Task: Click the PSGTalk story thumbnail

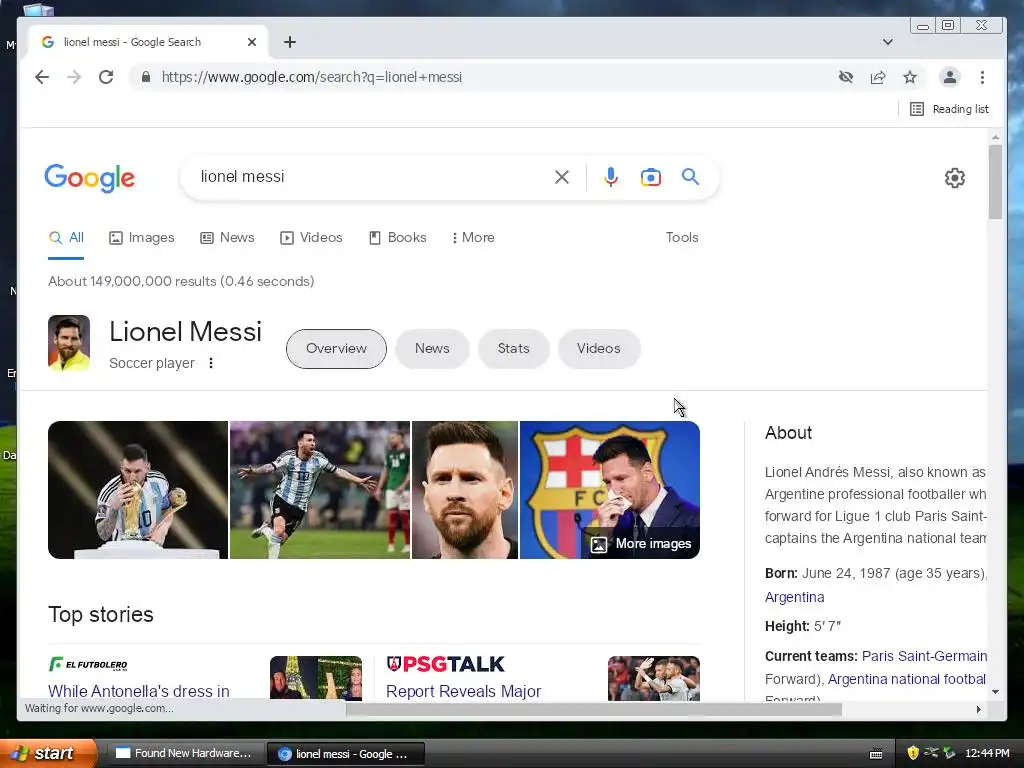Action: pyautogui.click(x=654, y=678)
